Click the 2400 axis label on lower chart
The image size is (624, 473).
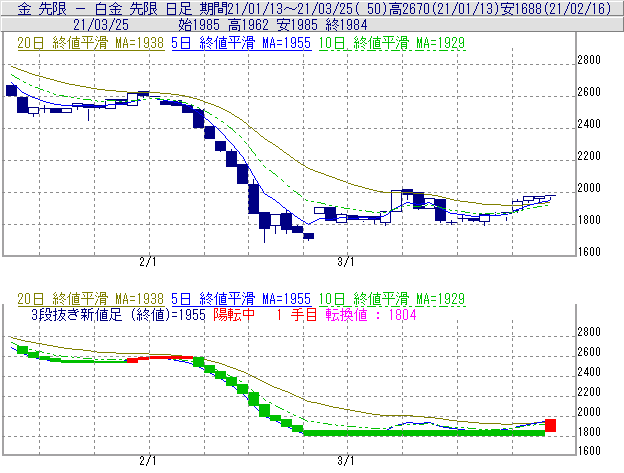click(x=589, y=372)
